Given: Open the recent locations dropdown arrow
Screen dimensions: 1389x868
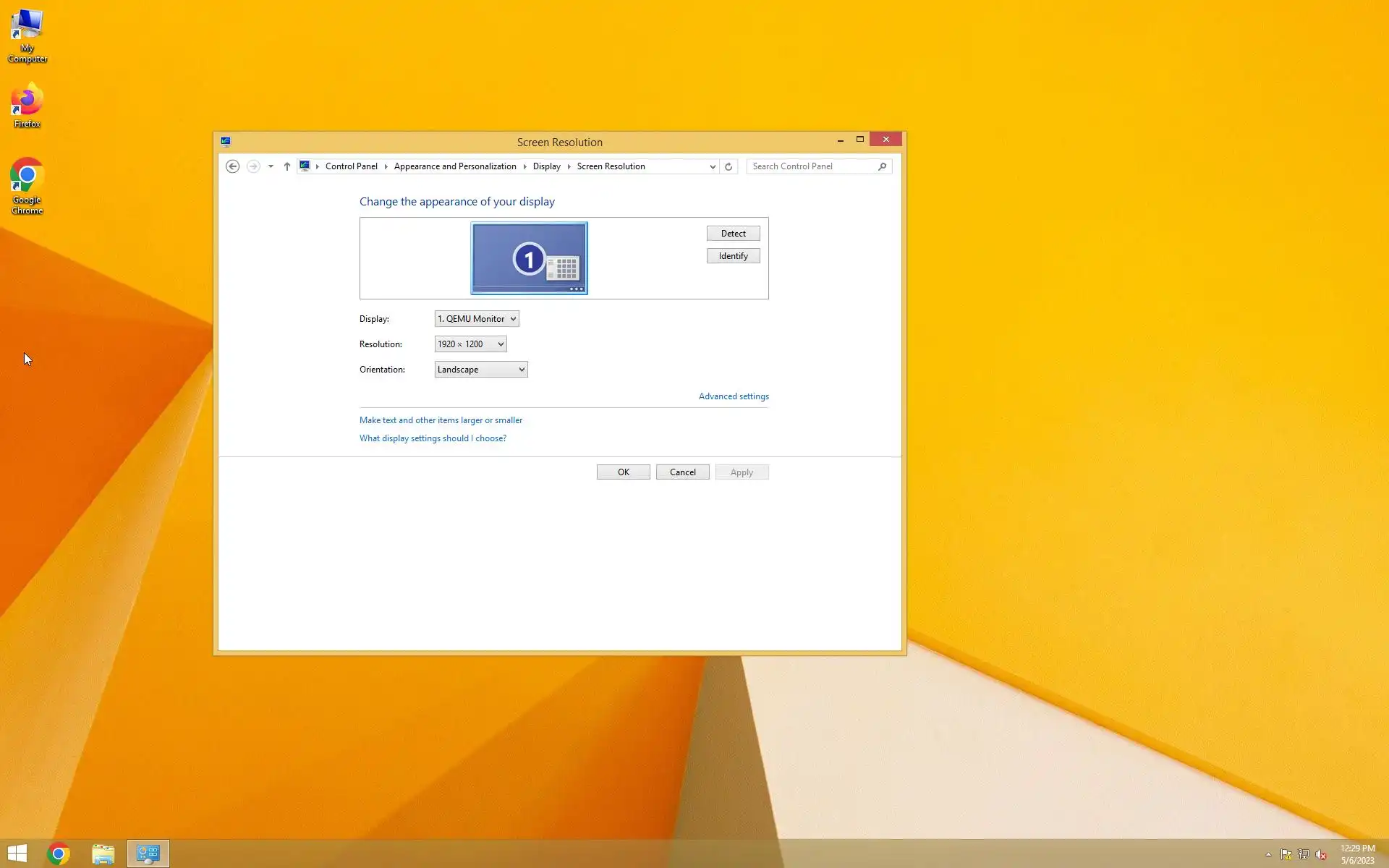Looking at the screenshot, I should 271,166.
